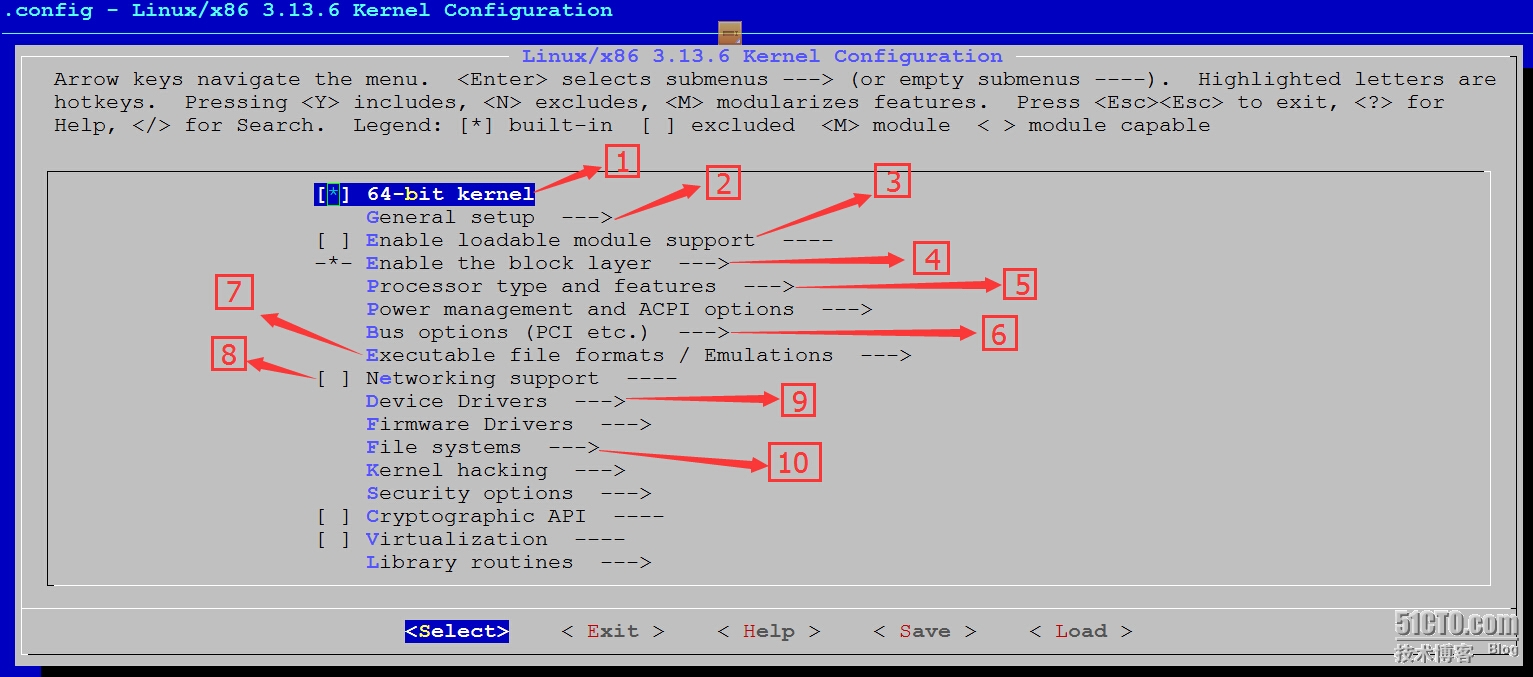Toggle Enable loadable module support checkbox

tap(333, 240)
